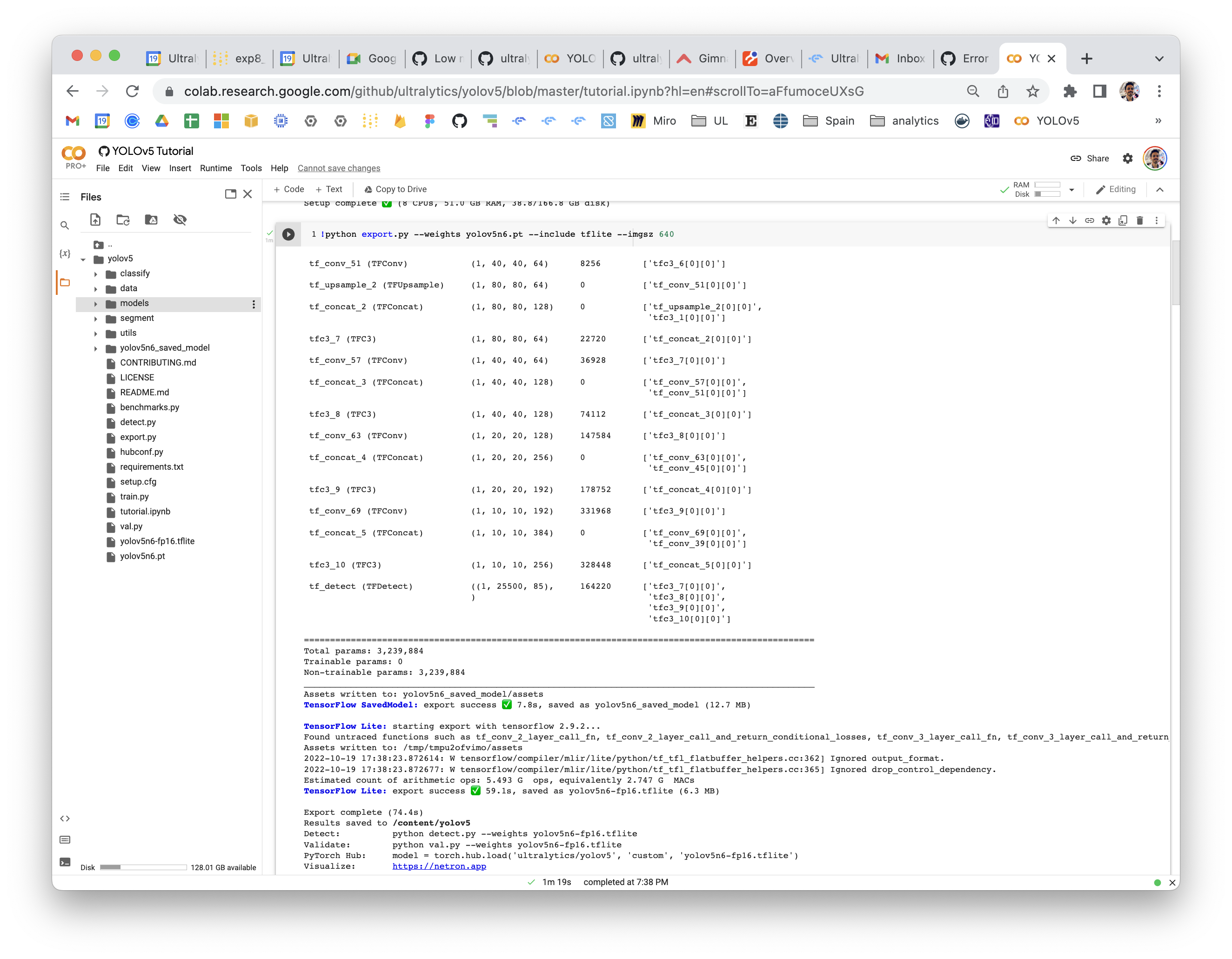Move the code cell up
This screenshot has height=959, width=1232.
[x=1056, y=220]
